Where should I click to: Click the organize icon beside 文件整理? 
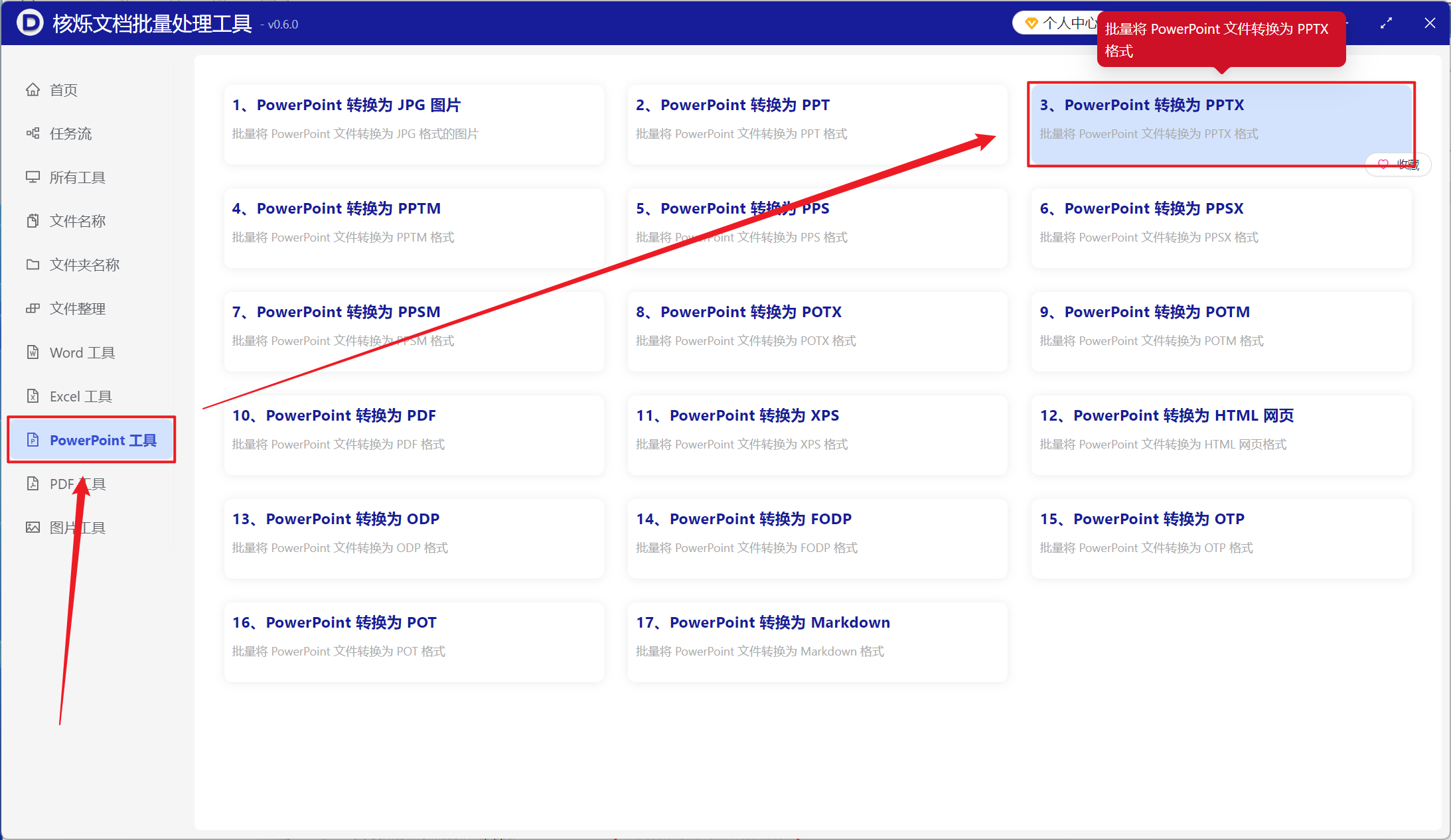coord(33,309)
